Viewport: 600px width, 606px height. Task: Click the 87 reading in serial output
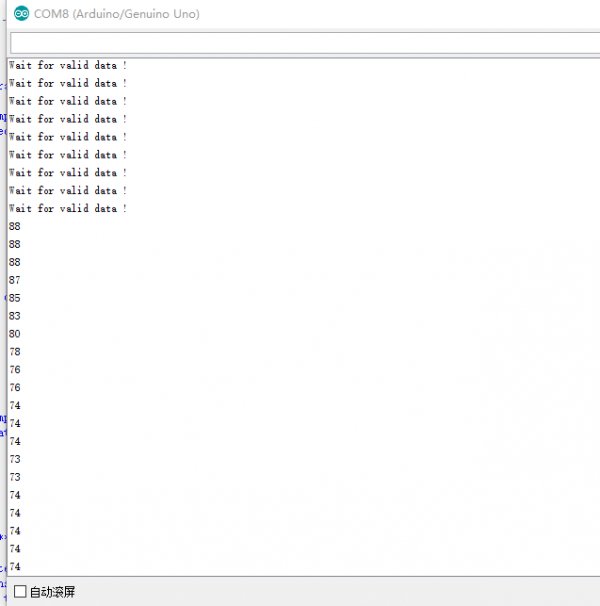pyautogui.click(x=14, y=280)
